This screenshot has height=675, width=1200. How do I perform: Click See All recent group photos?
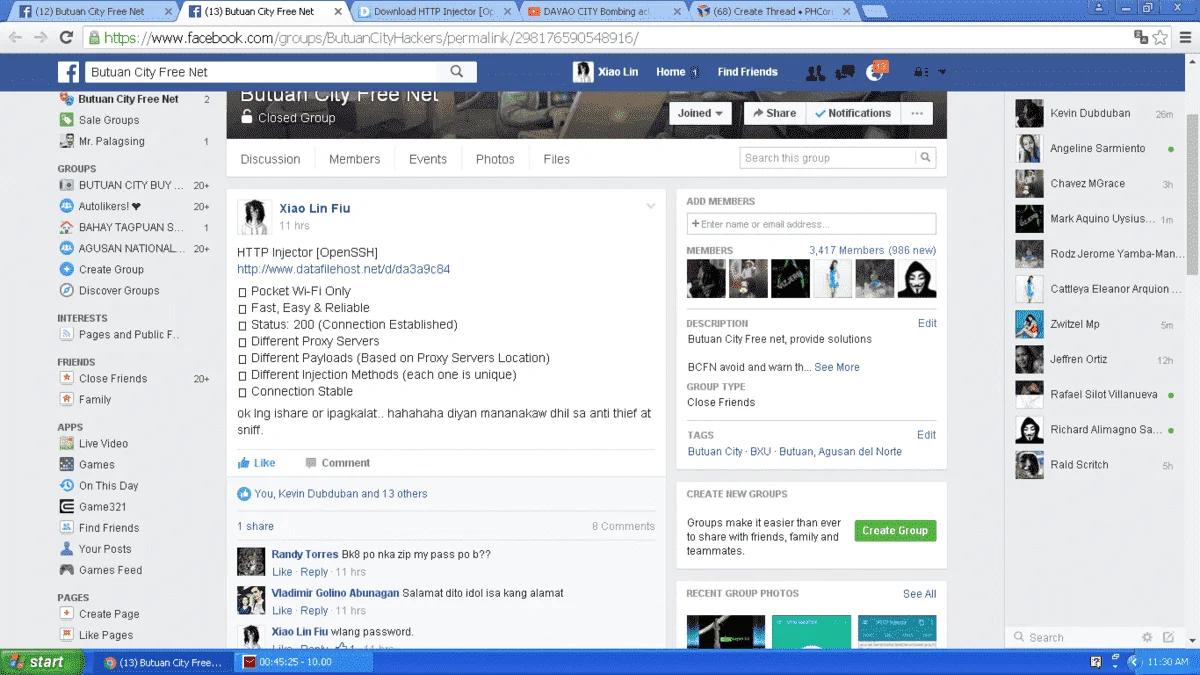919,594
